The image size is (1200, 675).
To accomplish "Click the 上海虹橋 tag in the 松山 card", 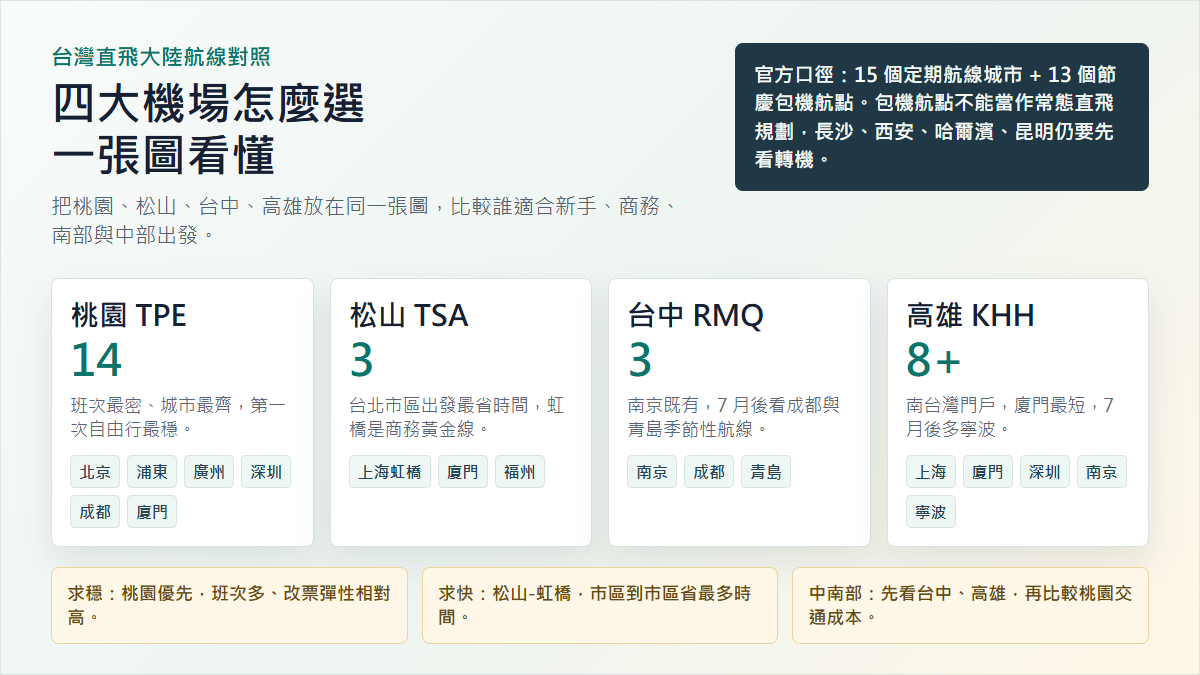I will [x=390, y=472].
